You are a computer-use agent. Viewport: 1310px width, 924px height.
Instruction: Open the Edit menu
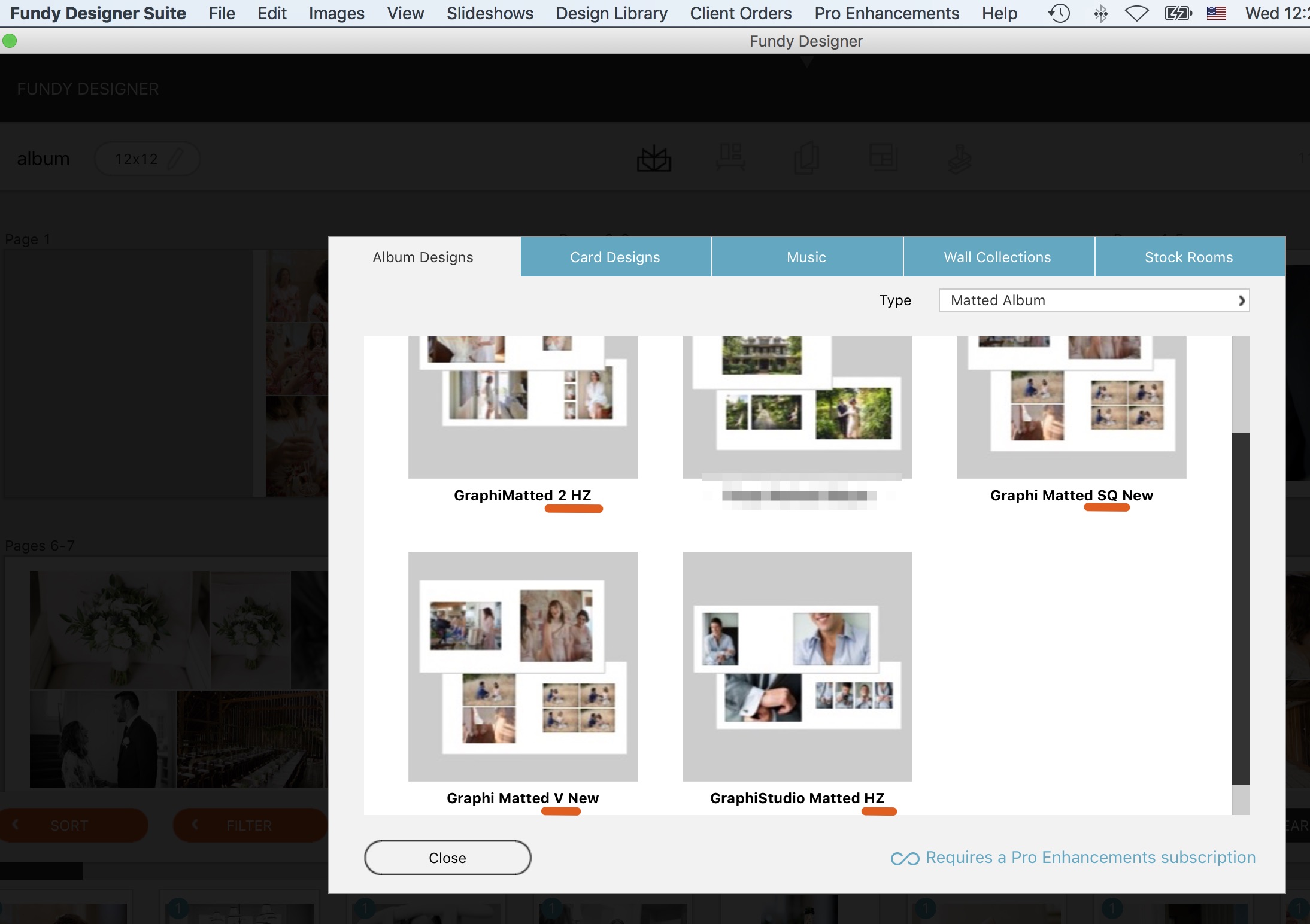pyautogui.click(x=272, y=13)
